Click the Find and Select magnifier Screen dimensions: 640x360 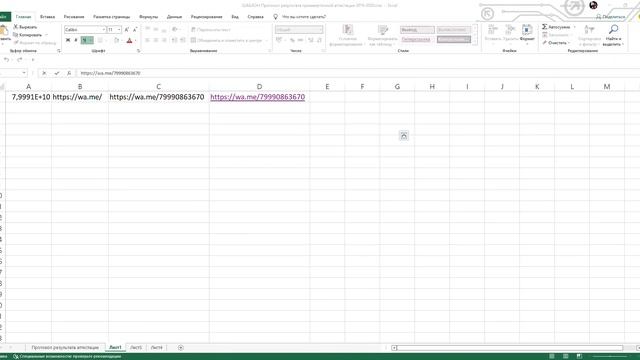tap(613, 35)
